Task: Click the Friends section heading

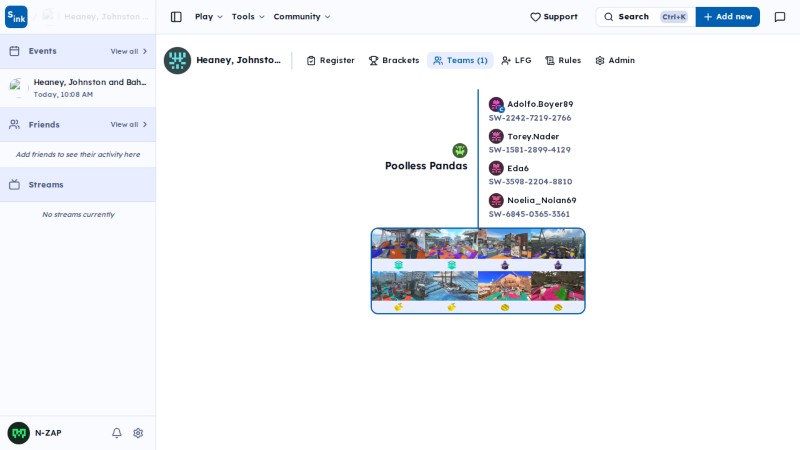Action: 44,124
